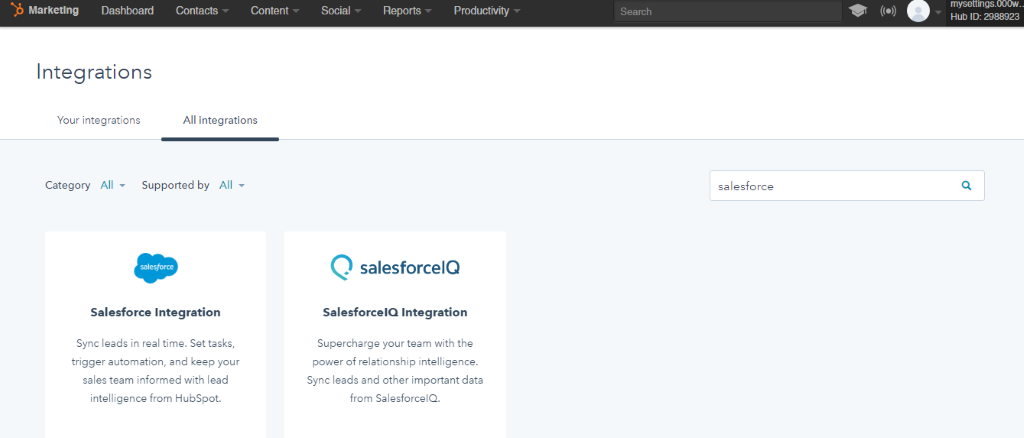Expand the Reports menu
Viewport: 1024px width, 438px height.
pyautogui.click(x=408, y=11)
